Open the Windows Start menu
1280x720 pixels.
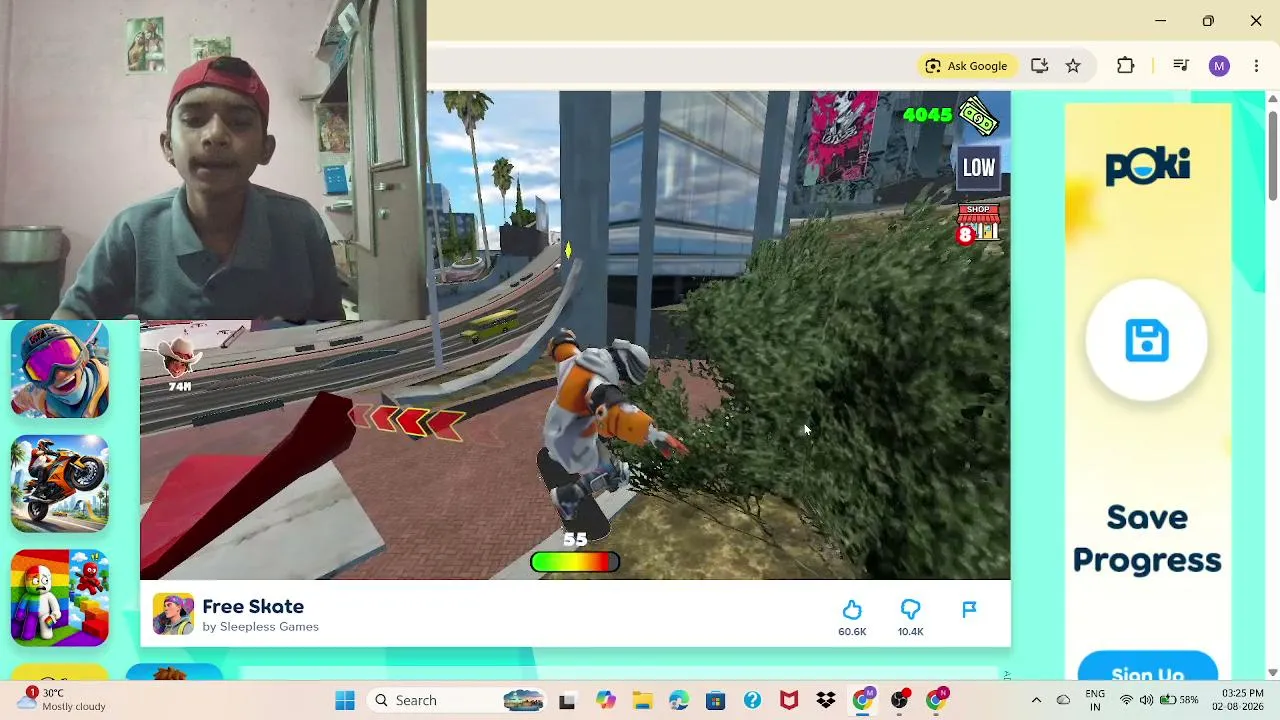[x=345, y=700]
